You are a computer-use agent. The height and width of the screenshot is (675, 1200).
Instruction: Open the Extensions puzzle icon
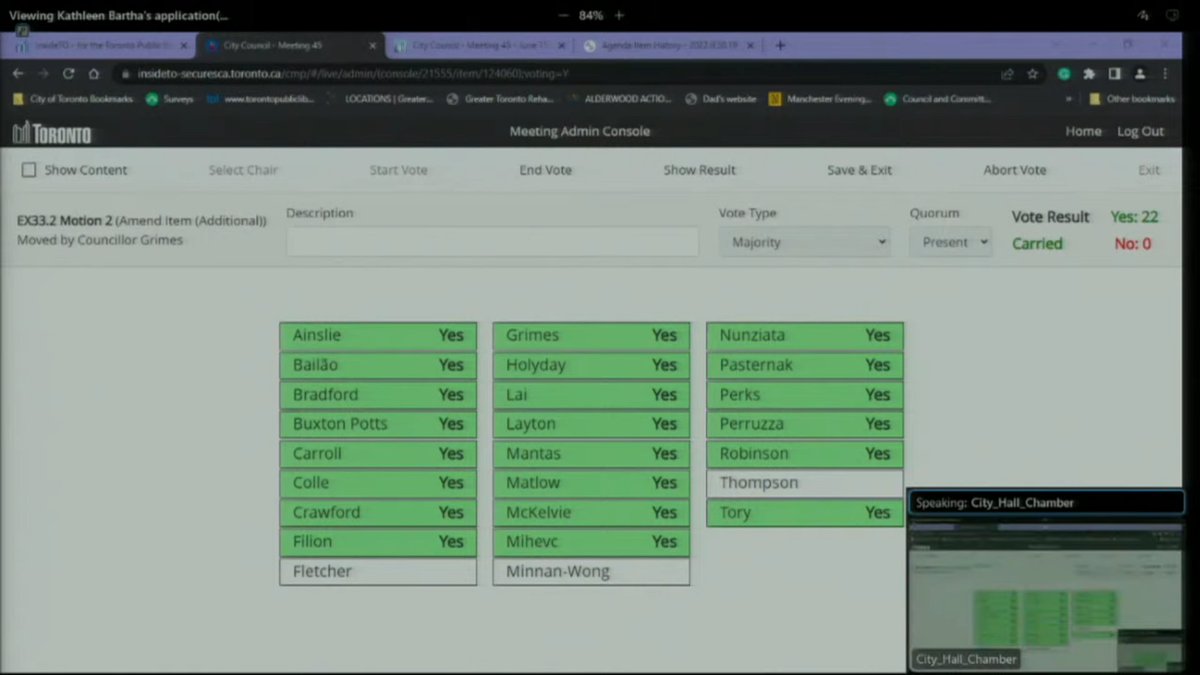pos(1089,74)
